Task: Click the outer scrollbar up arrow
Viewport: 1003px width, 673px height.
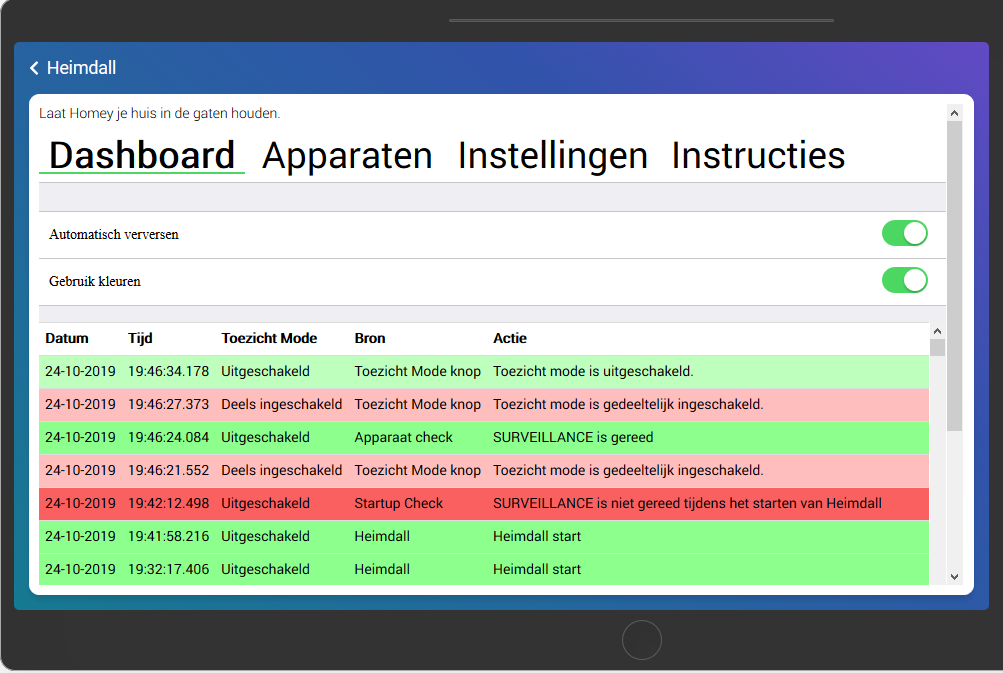Action: 954,113
